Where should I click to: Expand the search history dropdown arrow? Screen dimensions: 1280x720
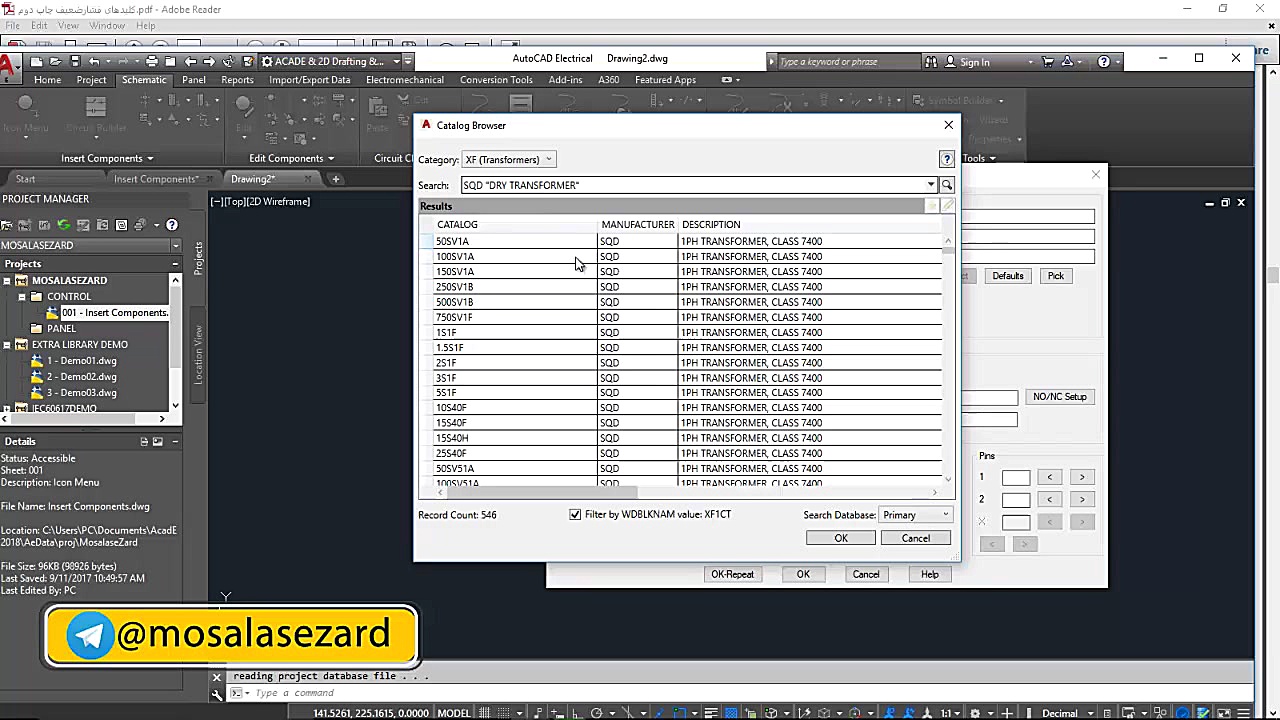tap(931, 185)
